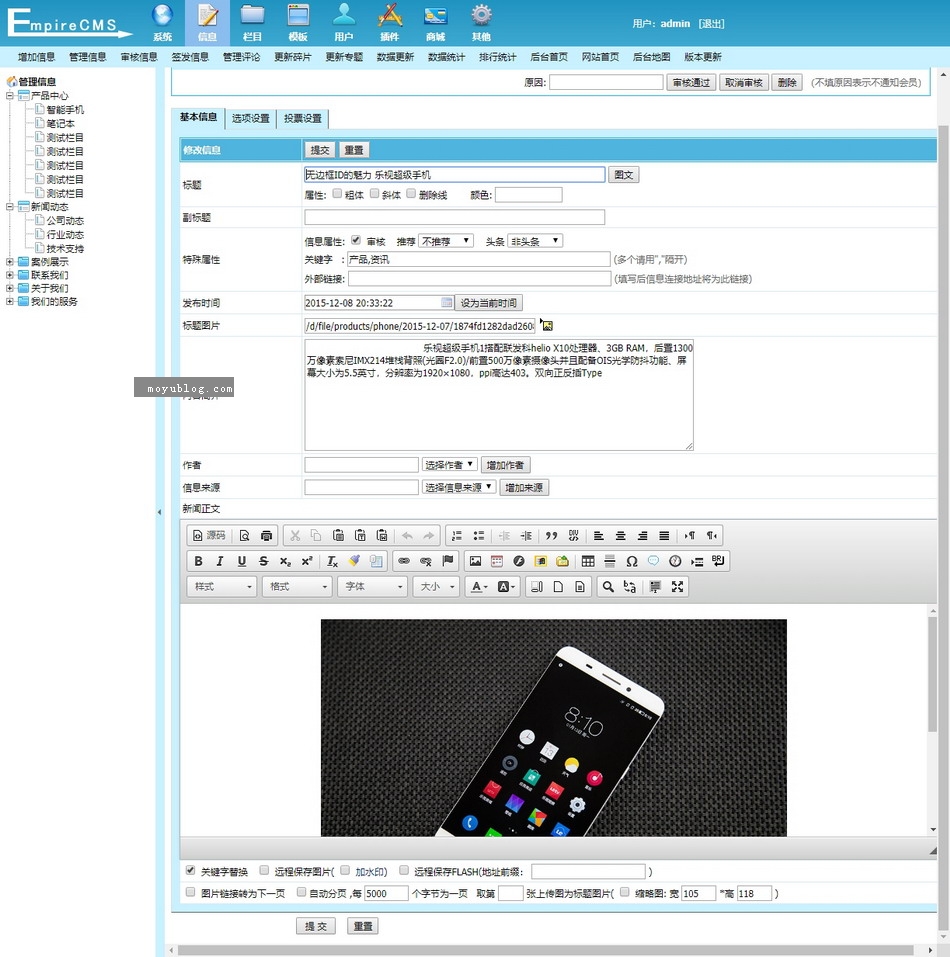
Task: Open the 用户 (Users) top icon
Action: coord(344,22)
